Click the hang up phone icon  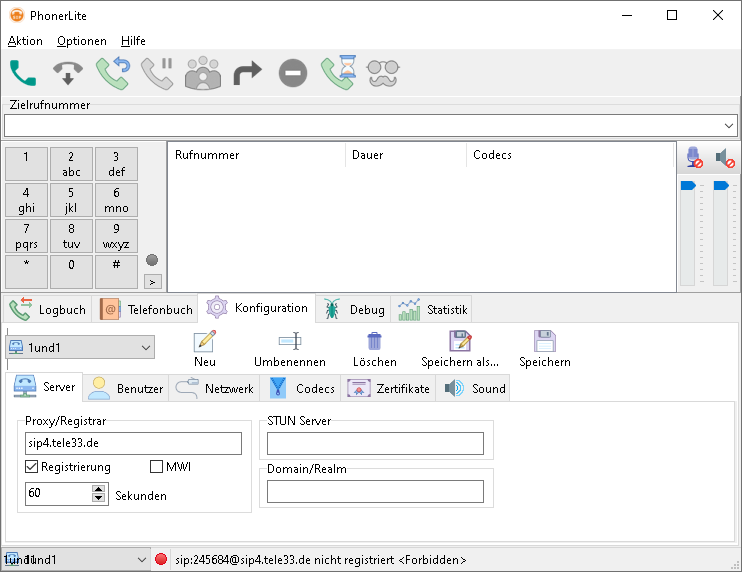(x=68, y=73)
